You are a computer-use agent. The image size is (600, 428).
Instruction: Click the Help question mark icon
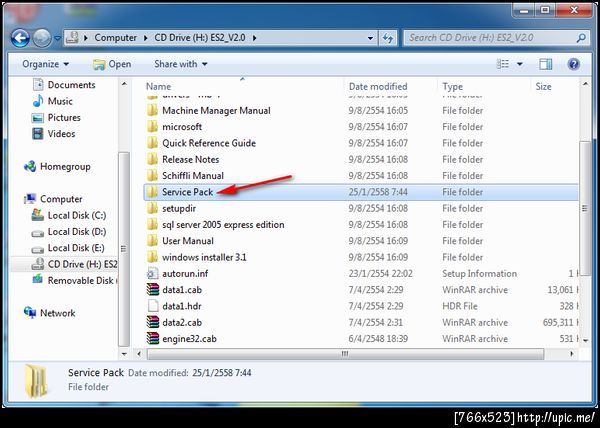click(x=573, y=64)
